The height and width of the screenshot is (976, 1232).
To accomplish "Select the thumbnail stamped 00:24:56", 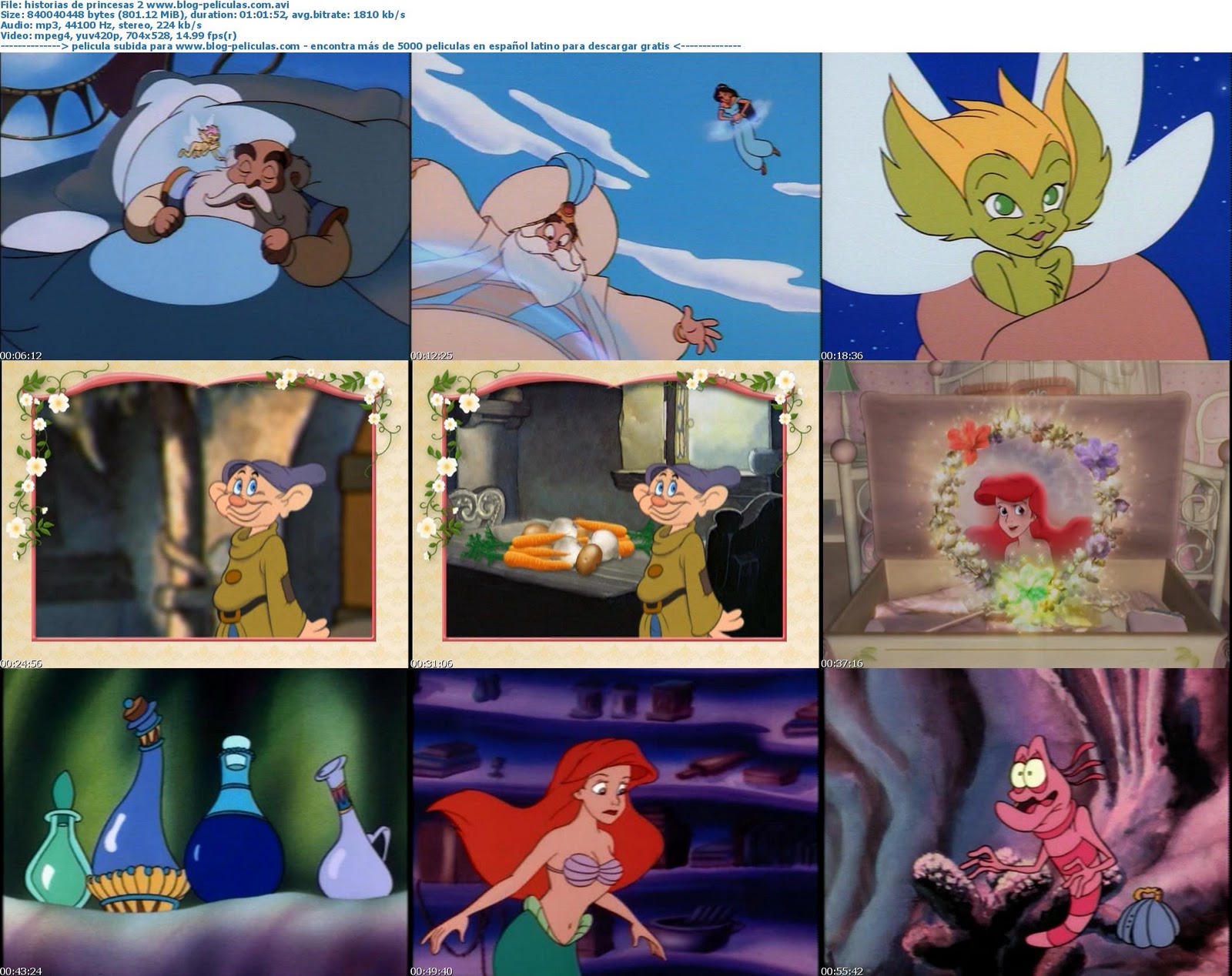I will pyautogui.click(x=204, y=514).
